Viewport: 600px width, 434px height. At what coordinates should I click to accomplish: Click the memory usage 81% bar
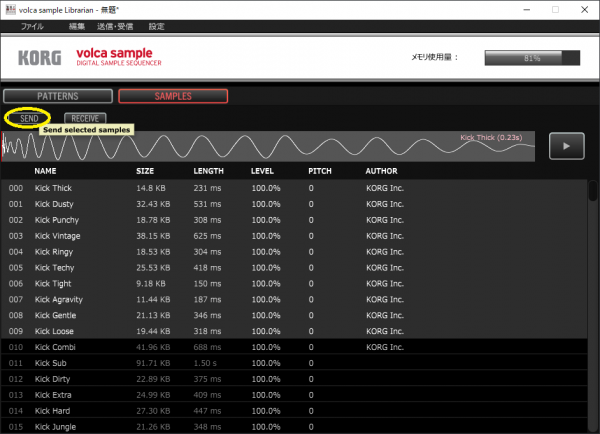point(532,58)
